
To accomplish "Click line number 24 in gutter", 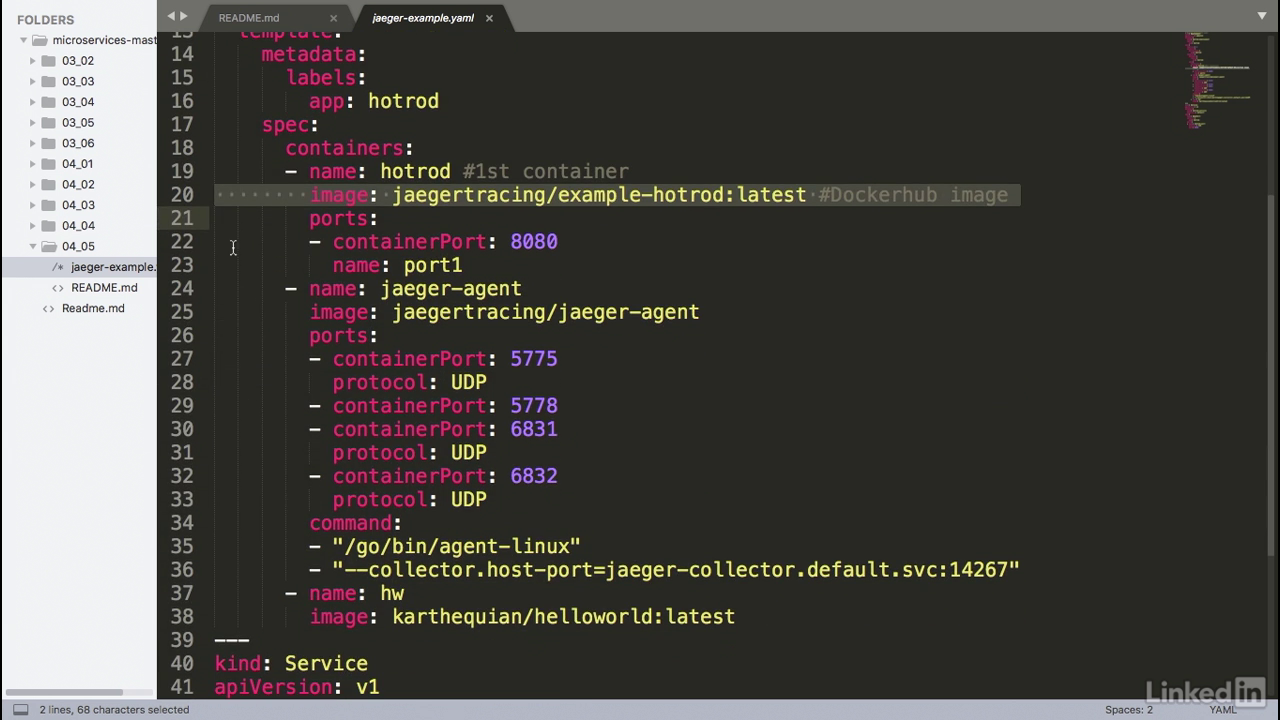I will click(182, 289).
